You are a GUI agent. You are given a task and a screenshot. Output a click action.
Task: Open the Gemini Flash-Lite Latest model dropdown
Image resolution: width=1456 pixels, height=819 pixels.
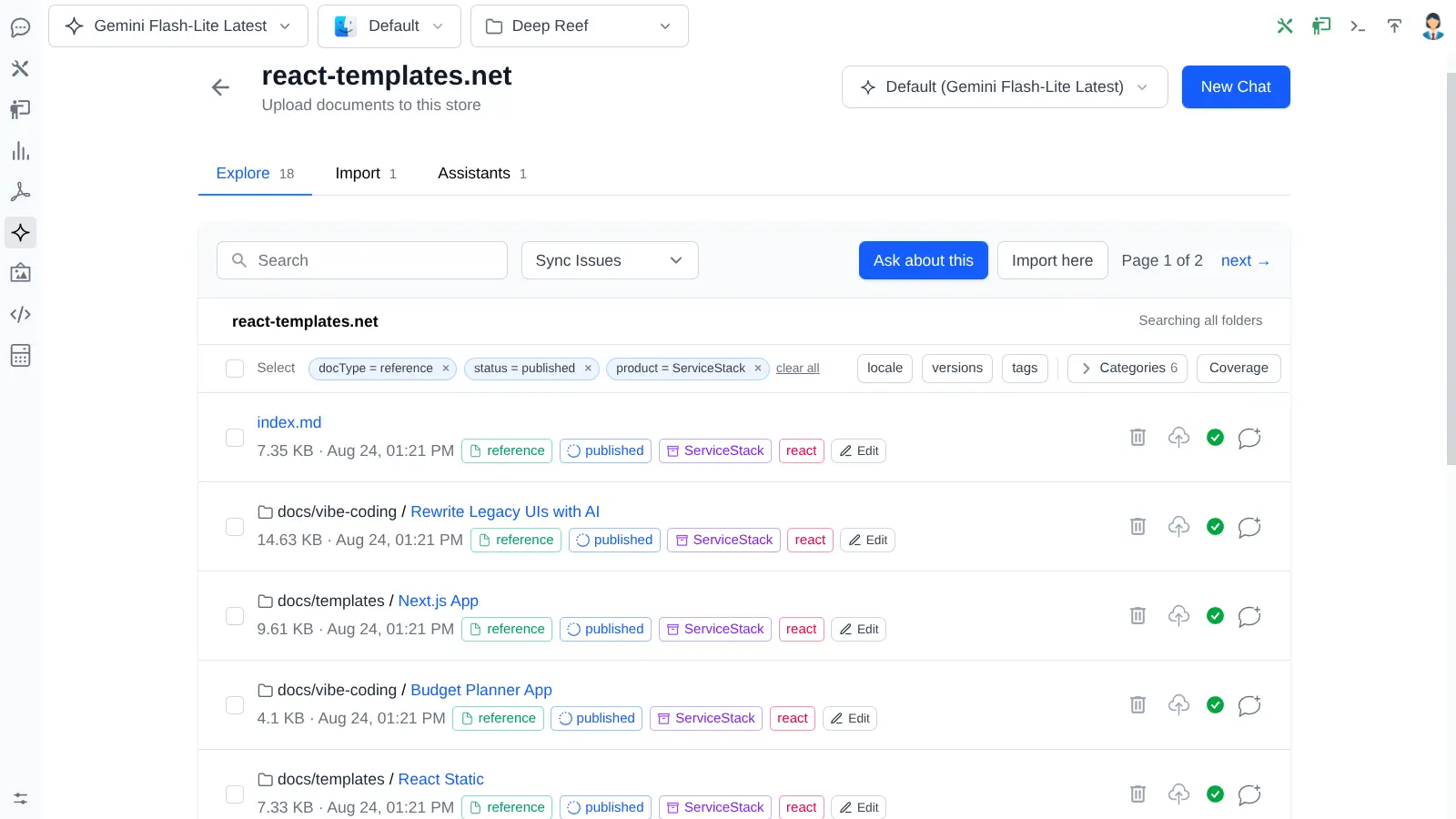point(178,25)
